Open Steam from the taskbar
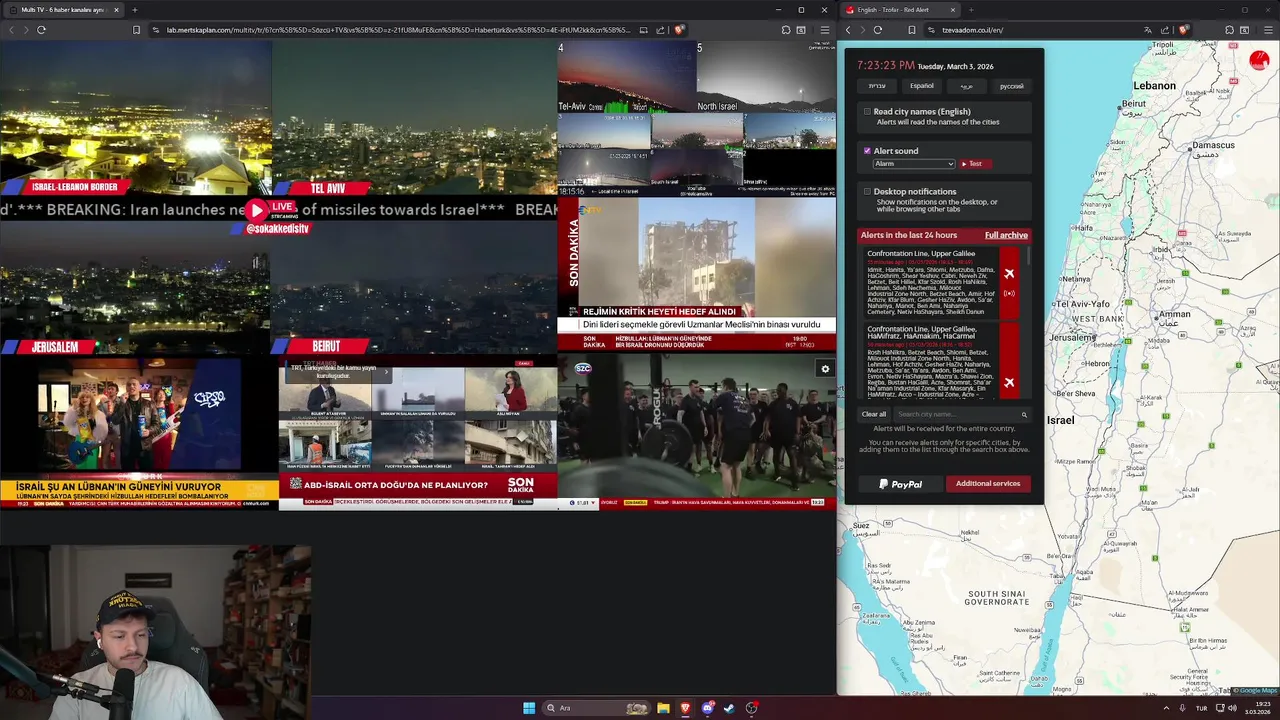The width and height of the screenshot is (1280, 720). pos(730,708)
